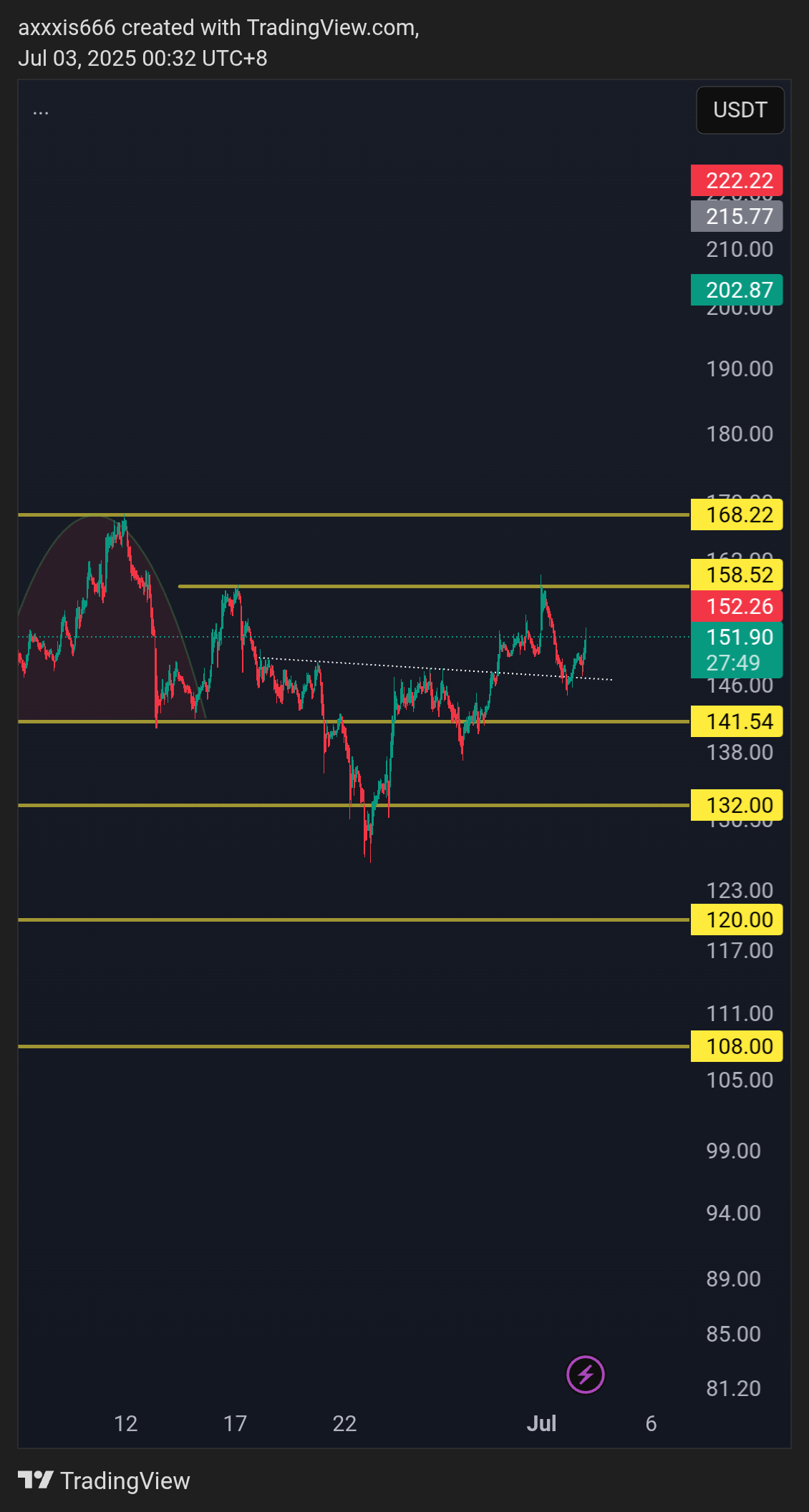809x1512 pixels.
Task: Click the 190.00 price scale value
Action: coord(740,369)
